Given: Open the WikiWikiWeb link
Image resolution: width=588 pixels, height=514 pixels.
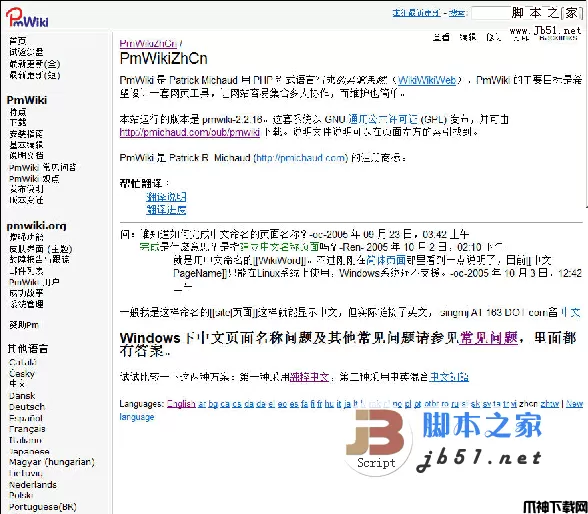Looking at the screenshot, I should 427,80.
